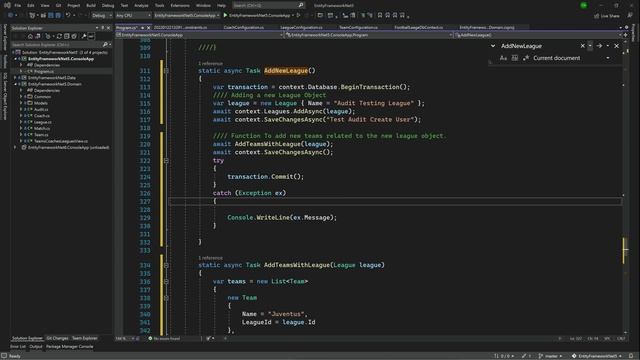Click Solution Explorer Home icon

click(30, 36)
